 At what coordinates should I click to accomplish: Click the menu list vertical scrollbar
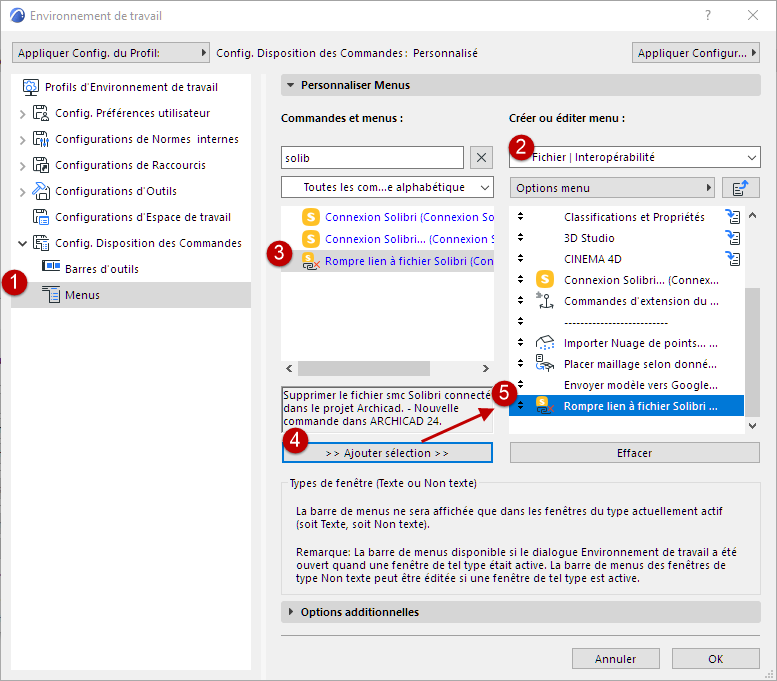pos(752,352)
